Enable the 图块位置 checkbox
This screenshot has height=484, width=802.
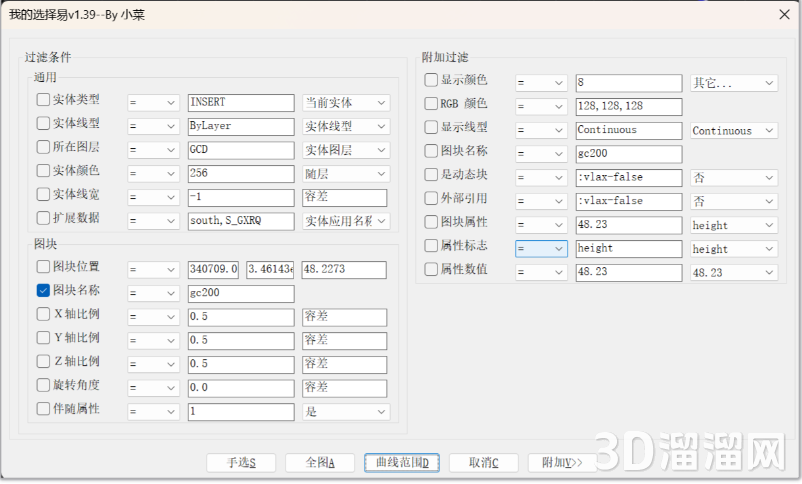43,267
